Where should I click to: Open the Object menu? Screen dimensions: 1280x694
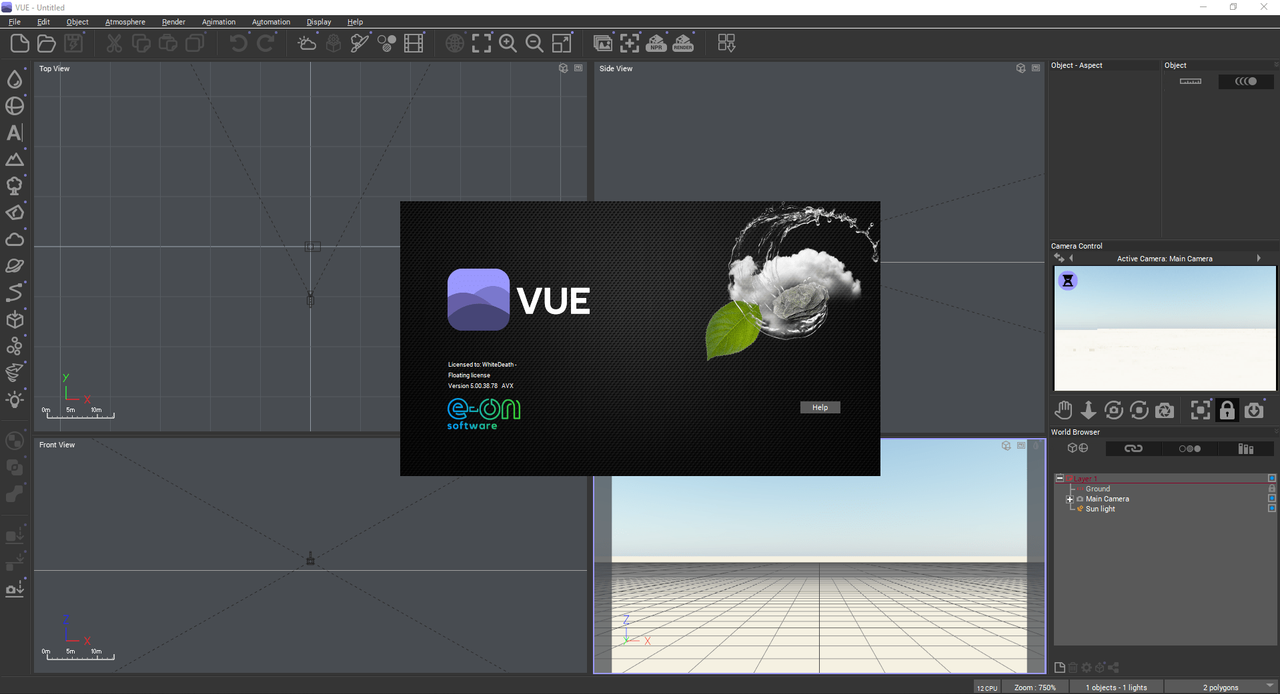pos(77,22)
